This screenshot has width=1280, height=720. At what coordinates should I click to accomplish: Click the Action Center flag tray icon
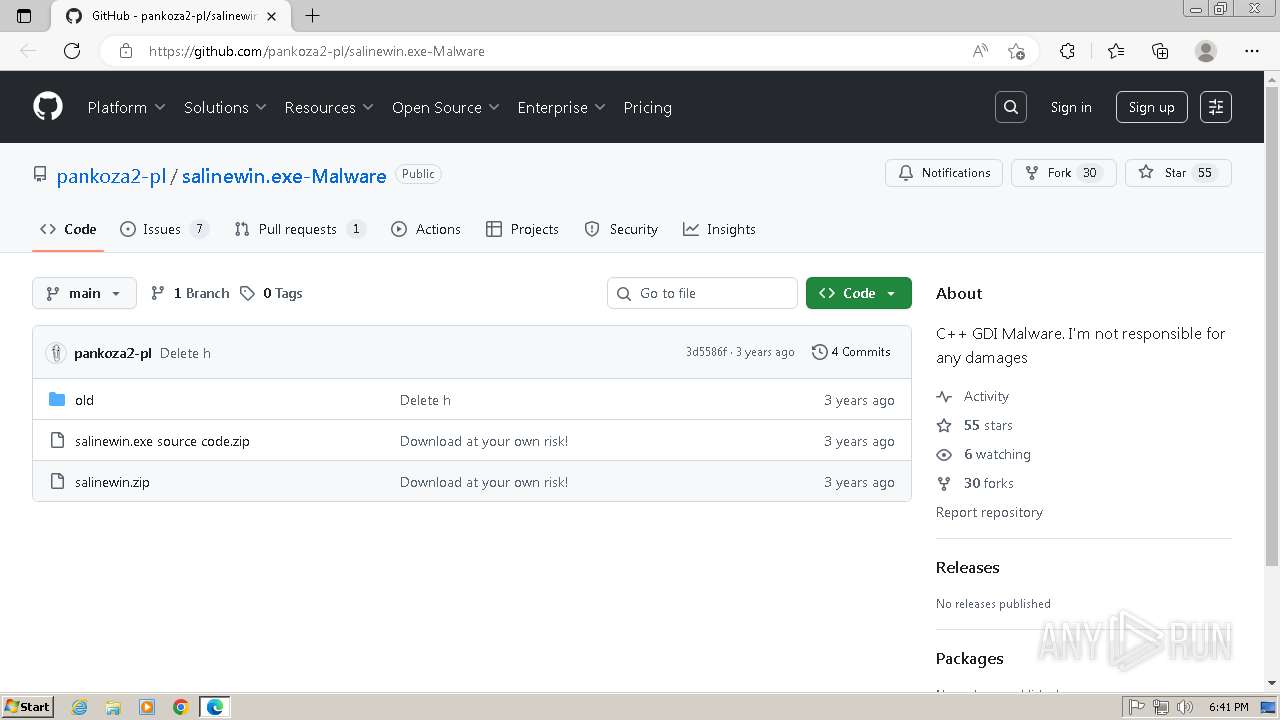point(1137,707)
